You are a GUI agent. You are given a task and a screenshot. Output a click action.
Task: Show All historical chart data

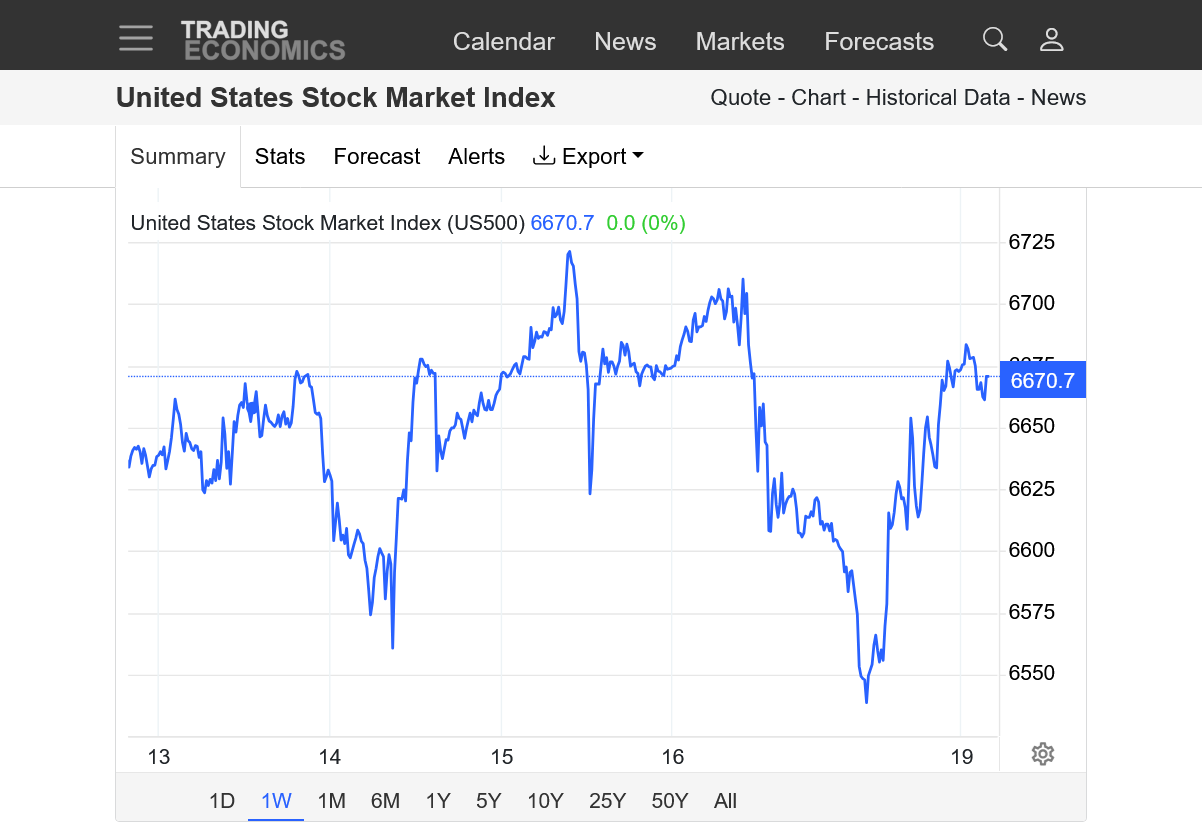click(725, 801)
